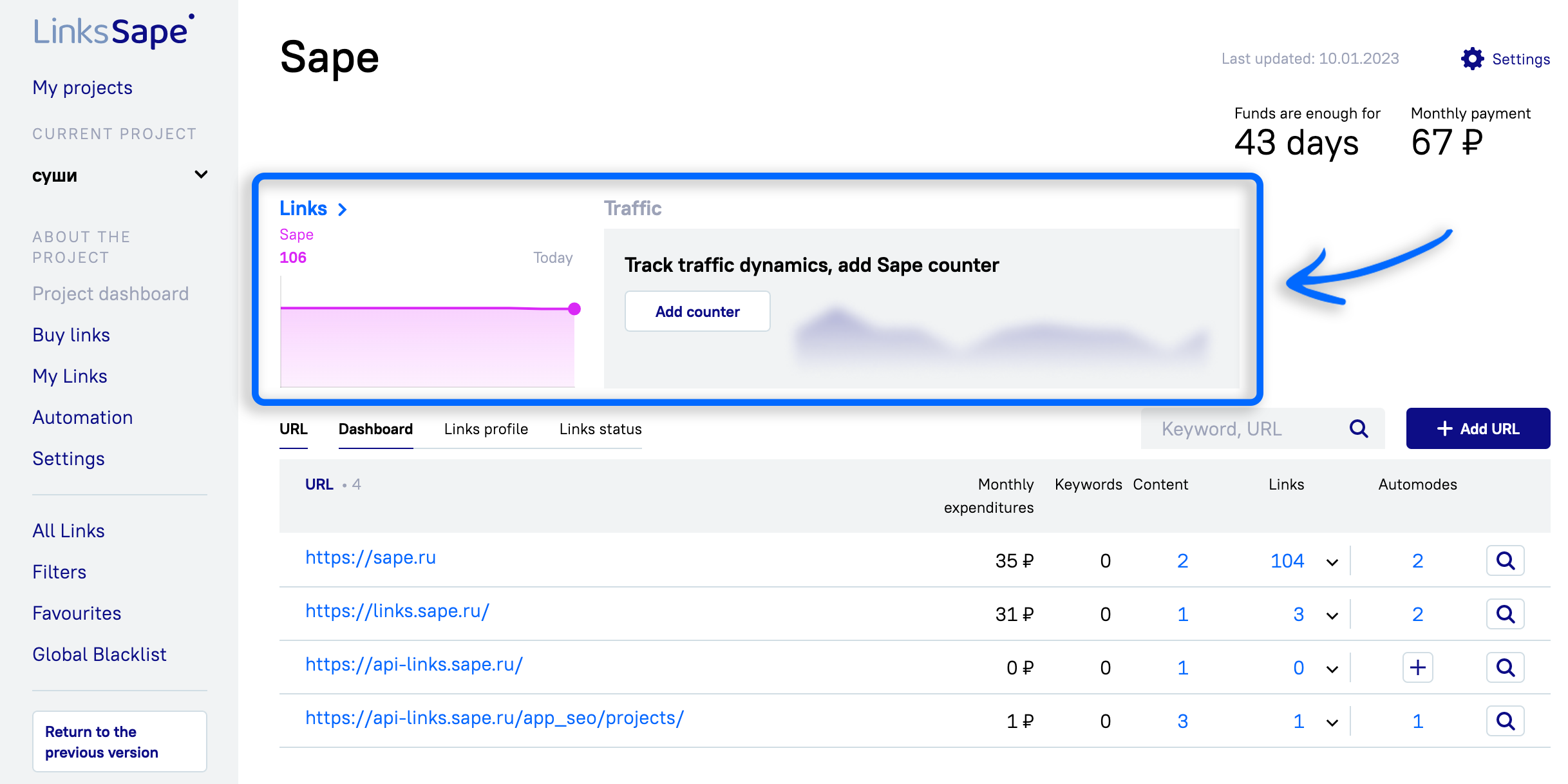Click the Keywords column header
Image resolution: width=1568 pixels, height=784 pixels.
1088,484
